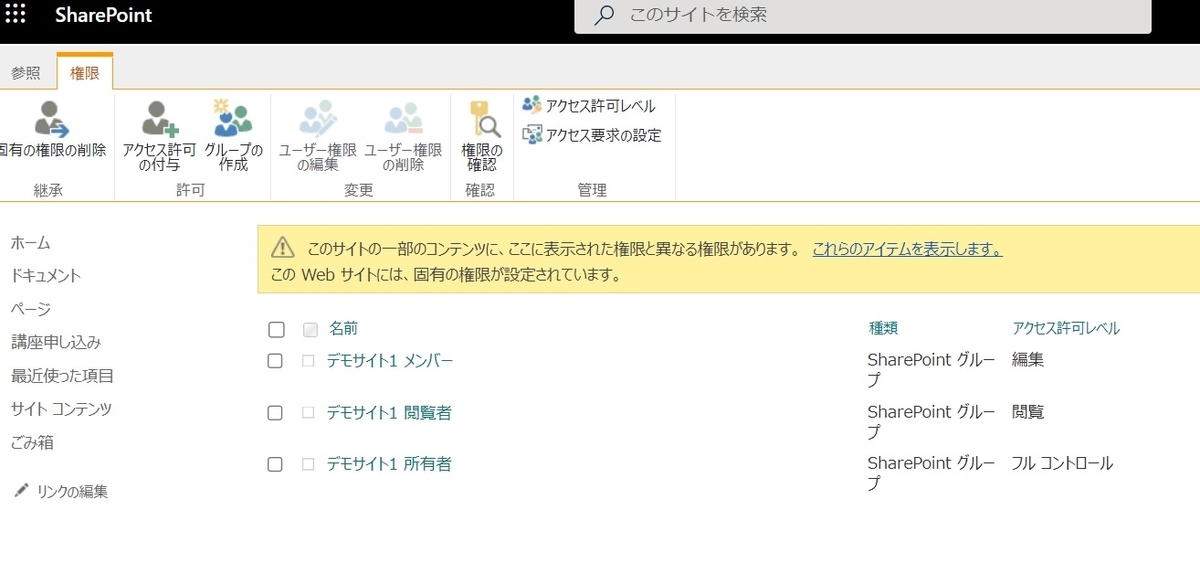The image size is (1200, 563).
Task: Click the 編集 permission level text
Action: [1028, 360]
